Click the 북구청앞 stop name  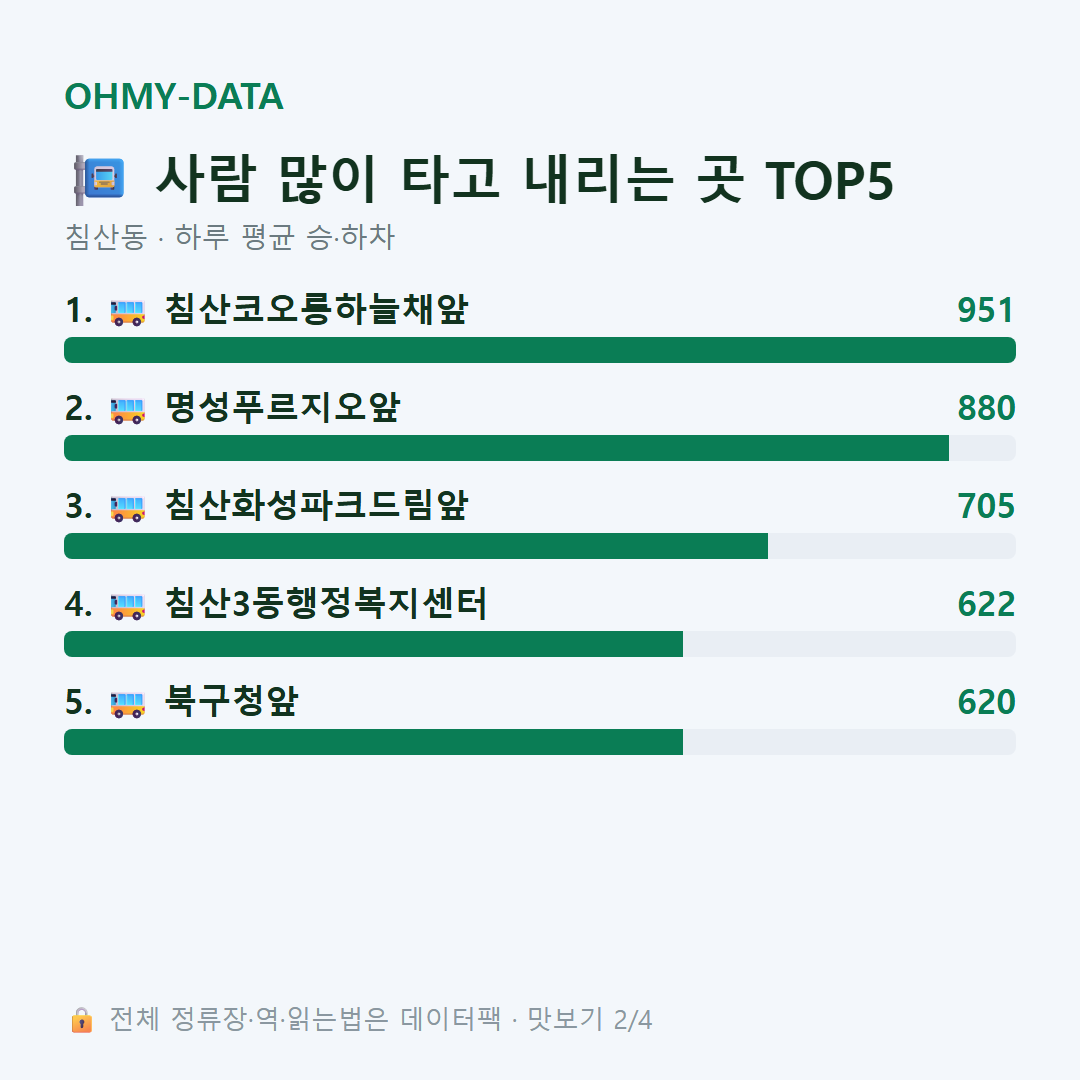231,701
